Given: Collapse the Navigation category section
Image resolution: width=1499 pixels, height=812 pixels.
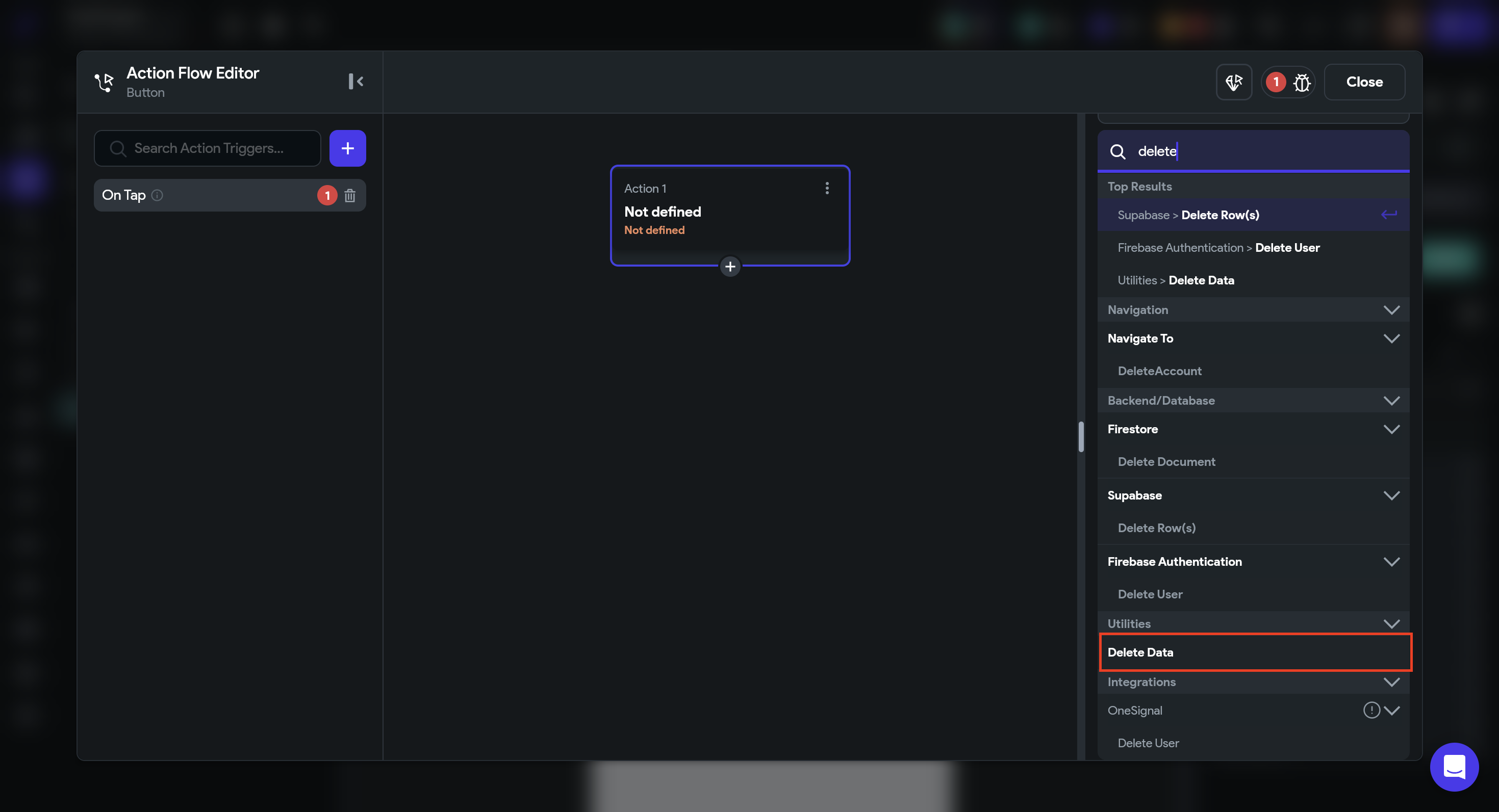Looking at the screenshot, I should click(x=1391, y=310).
